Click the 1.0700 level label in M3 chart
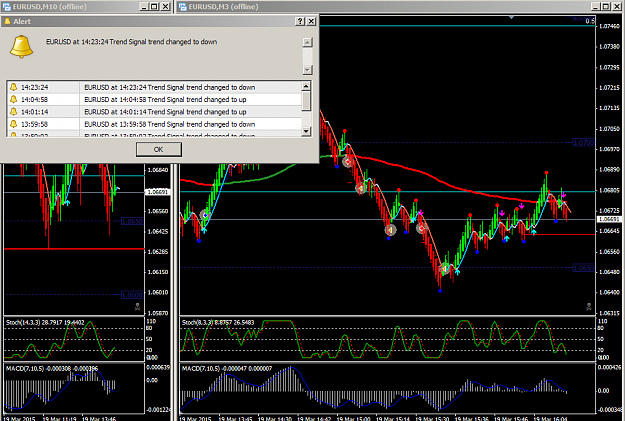625x421 pixels. pos(583,142)
